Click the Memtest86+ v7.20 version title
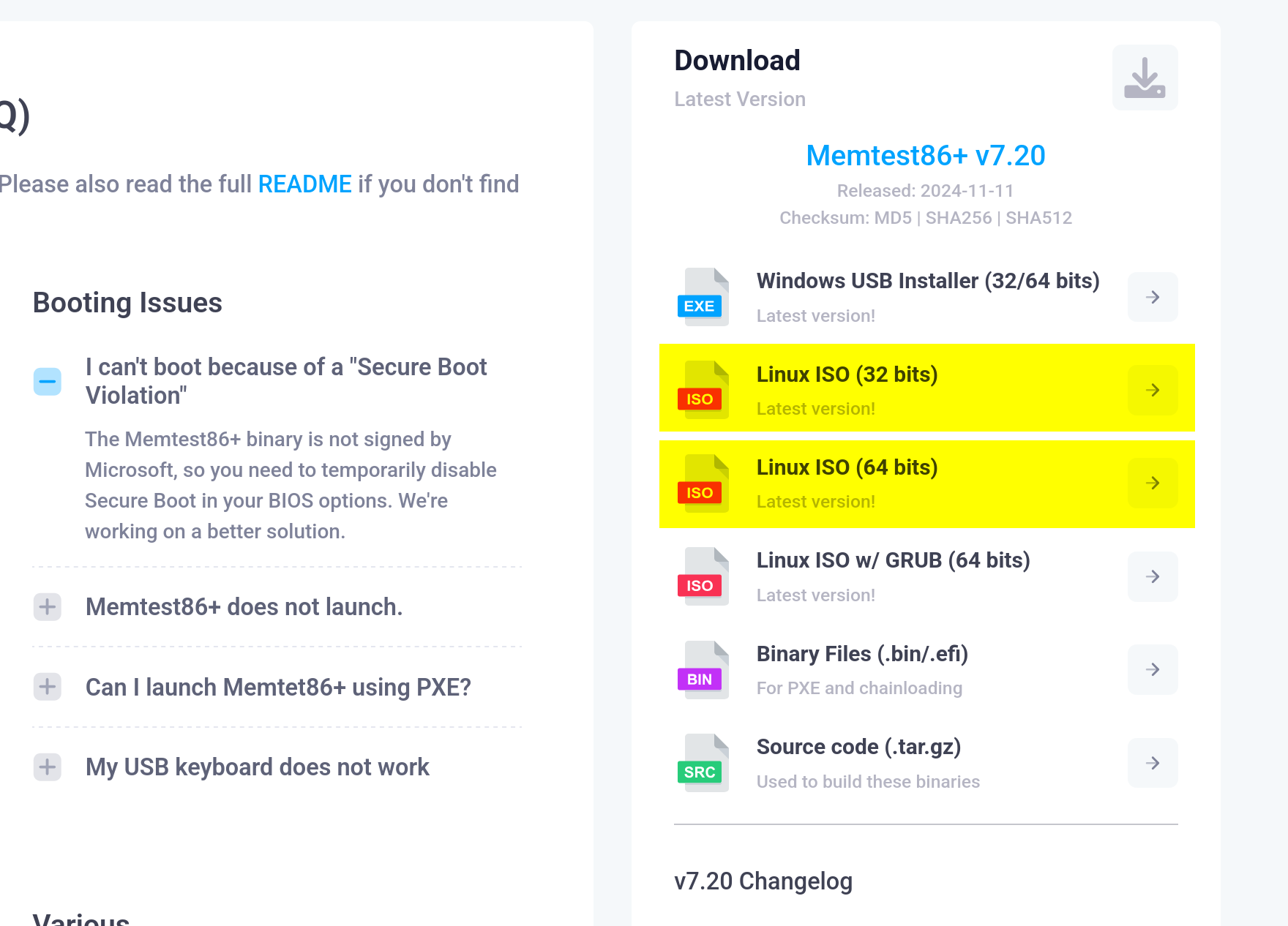The height and width of the screenshot is (926, 1288). tap(926, 156)
